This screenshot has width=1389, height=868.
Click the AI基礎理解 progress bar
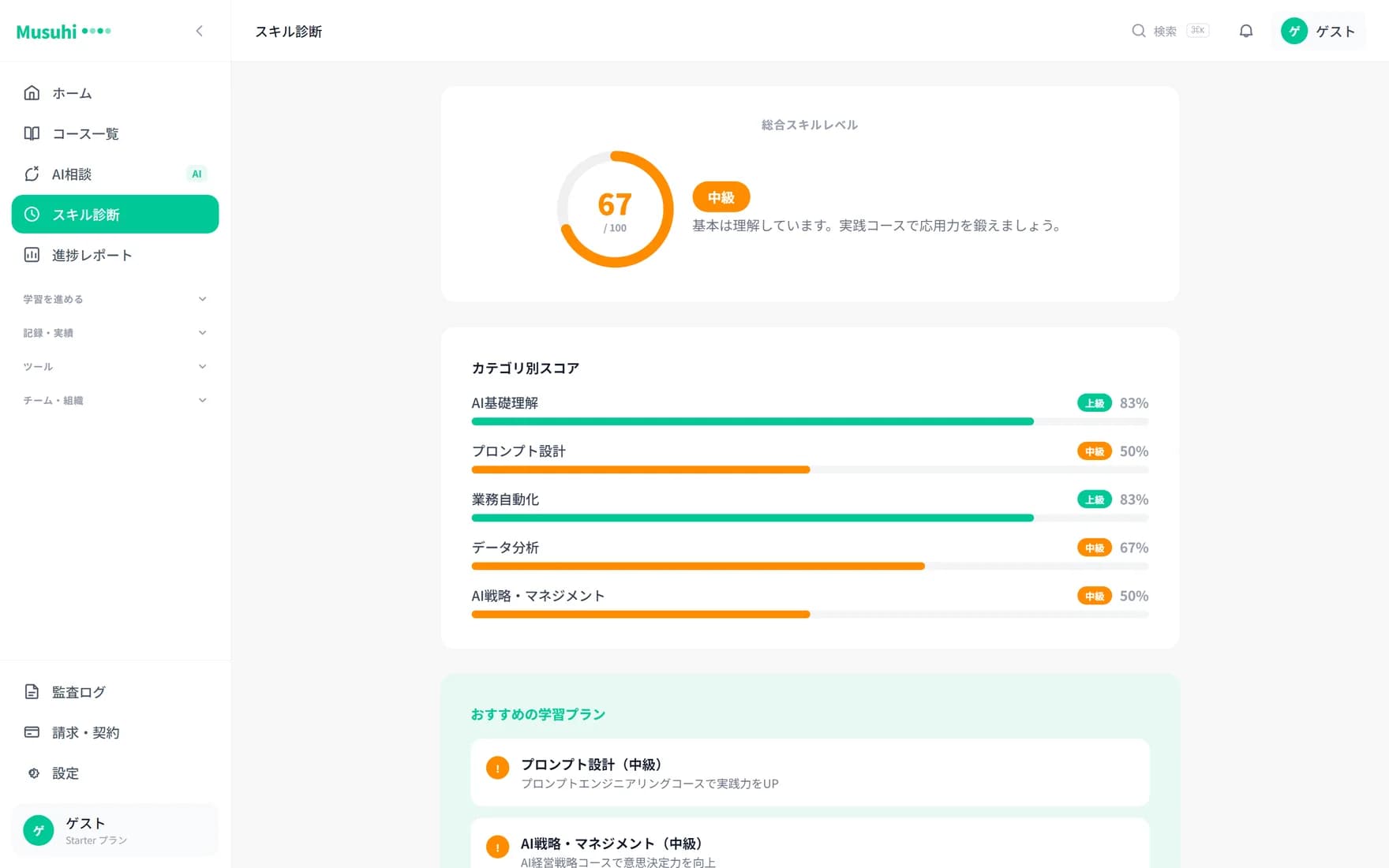pos(810,421)
